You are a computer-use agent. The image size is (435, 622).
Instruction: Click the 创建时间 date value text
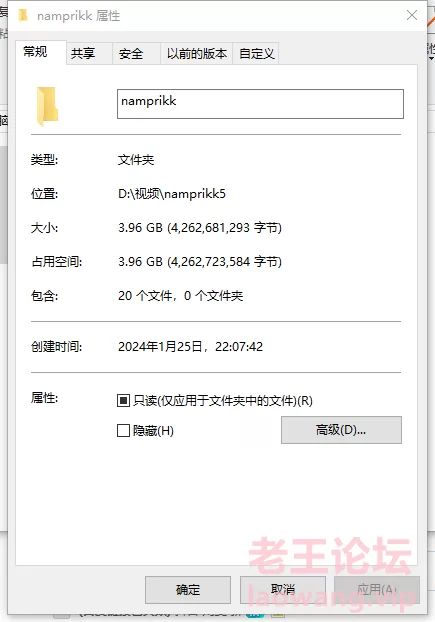190,347
